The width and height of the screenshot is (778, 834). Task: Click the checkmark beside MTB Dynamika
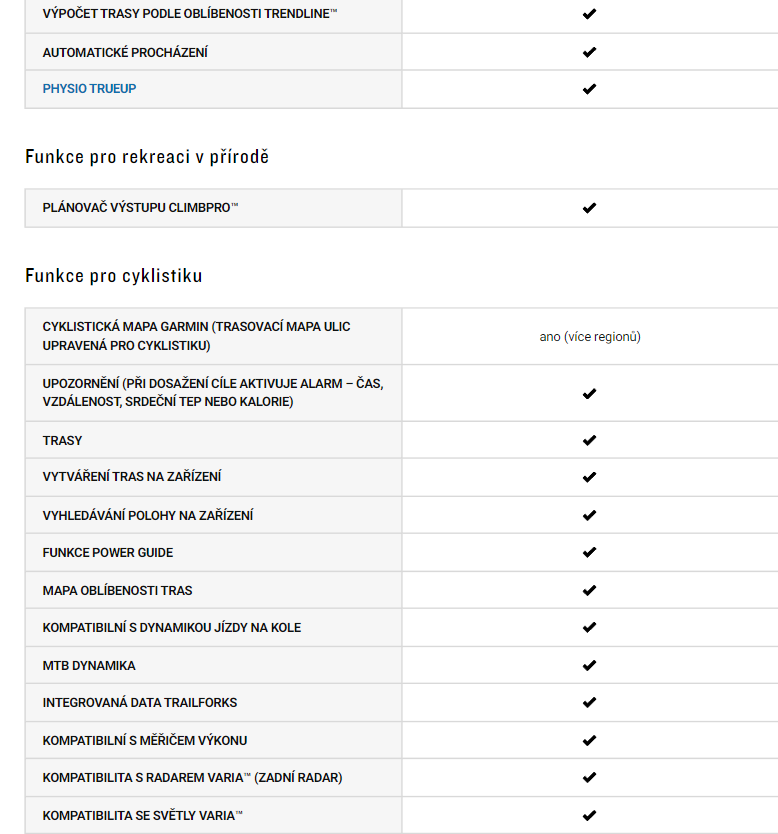pos(589,665)
